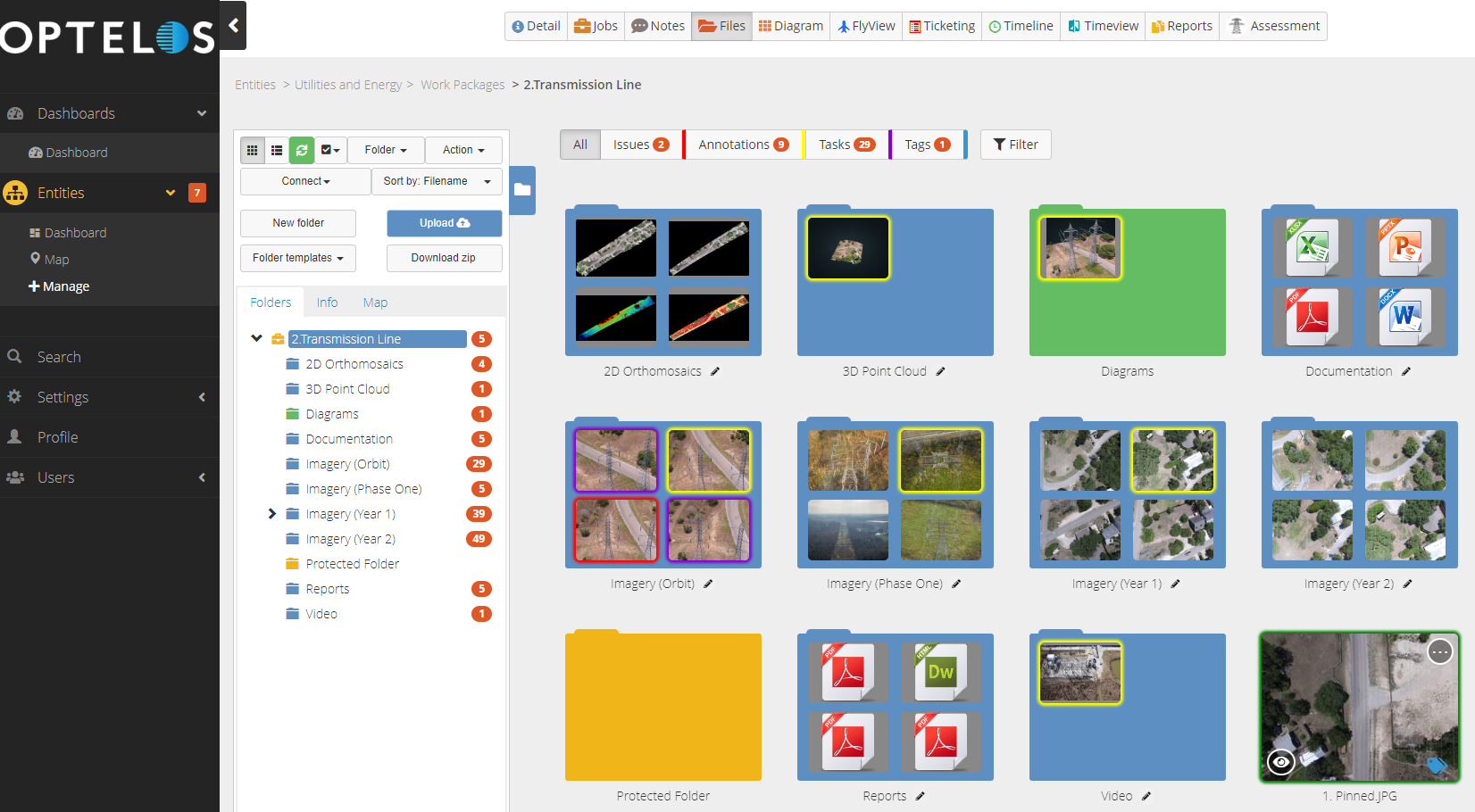Open options menu on 1. Pinned.JPG
This screenshot has width=1475, height=812.
click(1439, 652)
